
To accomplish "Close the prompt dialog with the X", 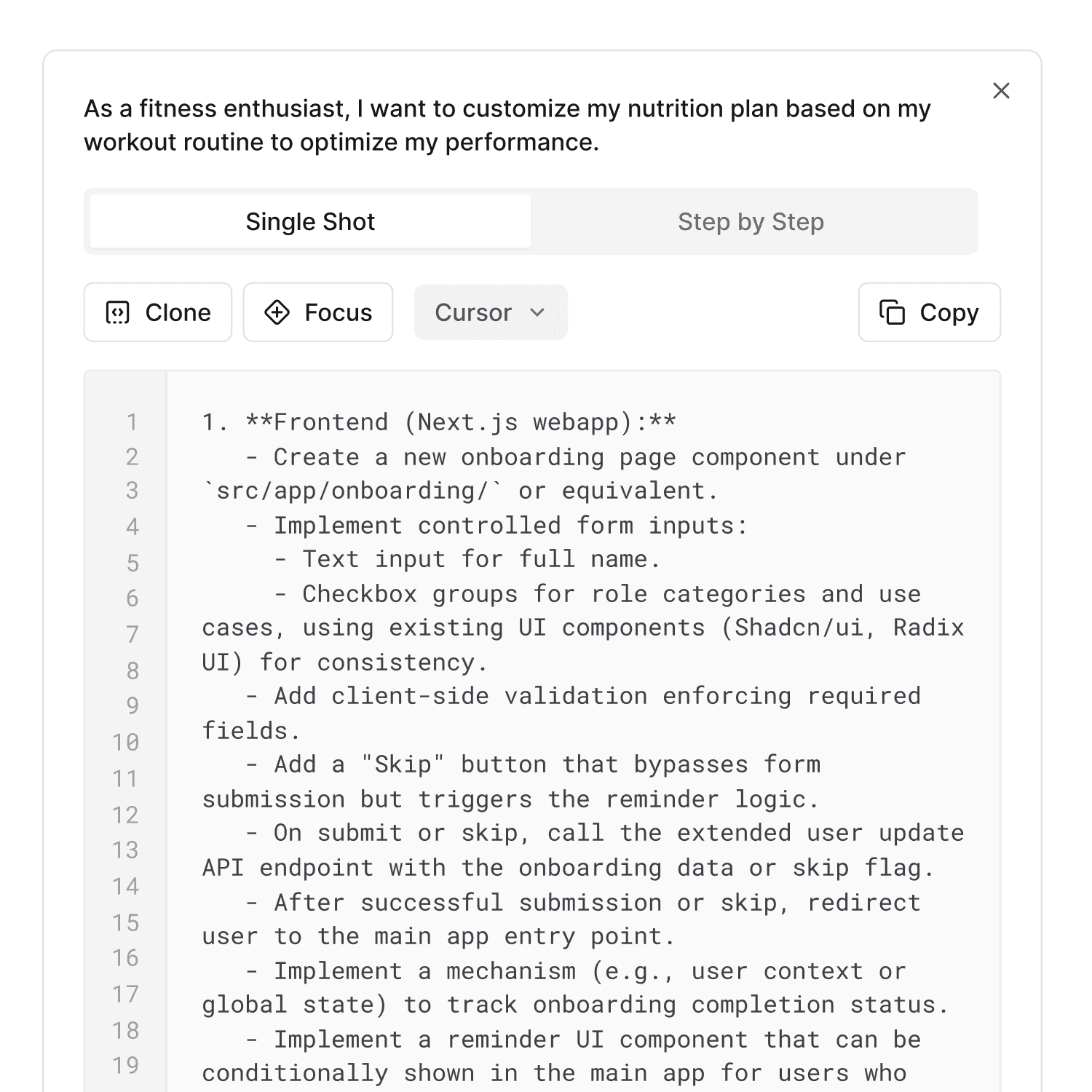I will click(x=1001, y=91).
